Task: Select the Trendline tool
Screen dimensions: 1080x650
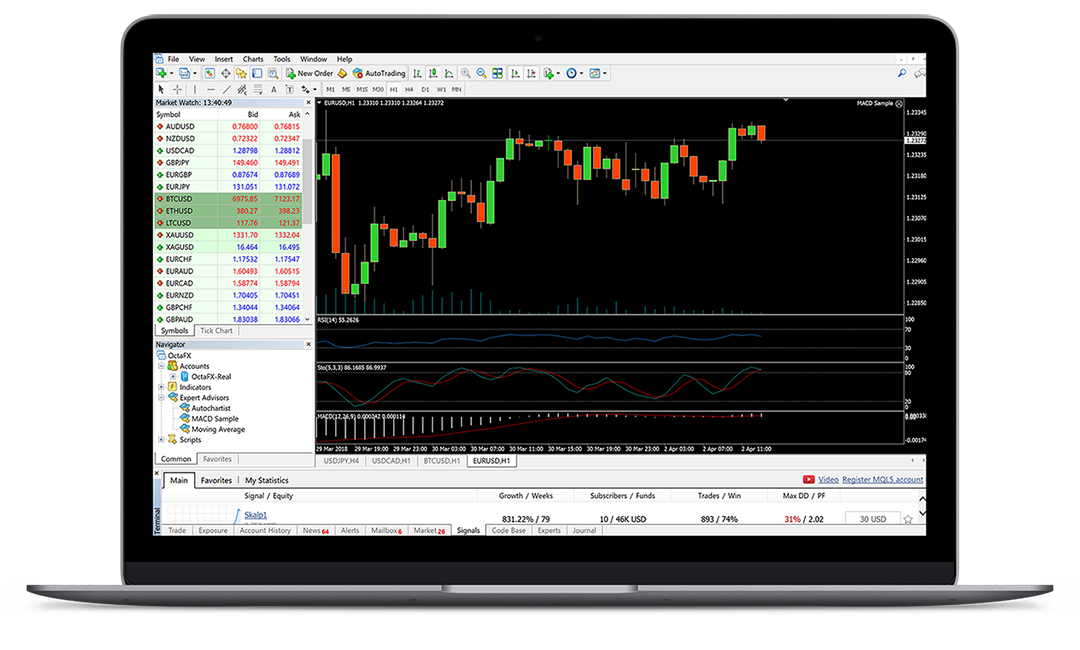Action: 227,90
